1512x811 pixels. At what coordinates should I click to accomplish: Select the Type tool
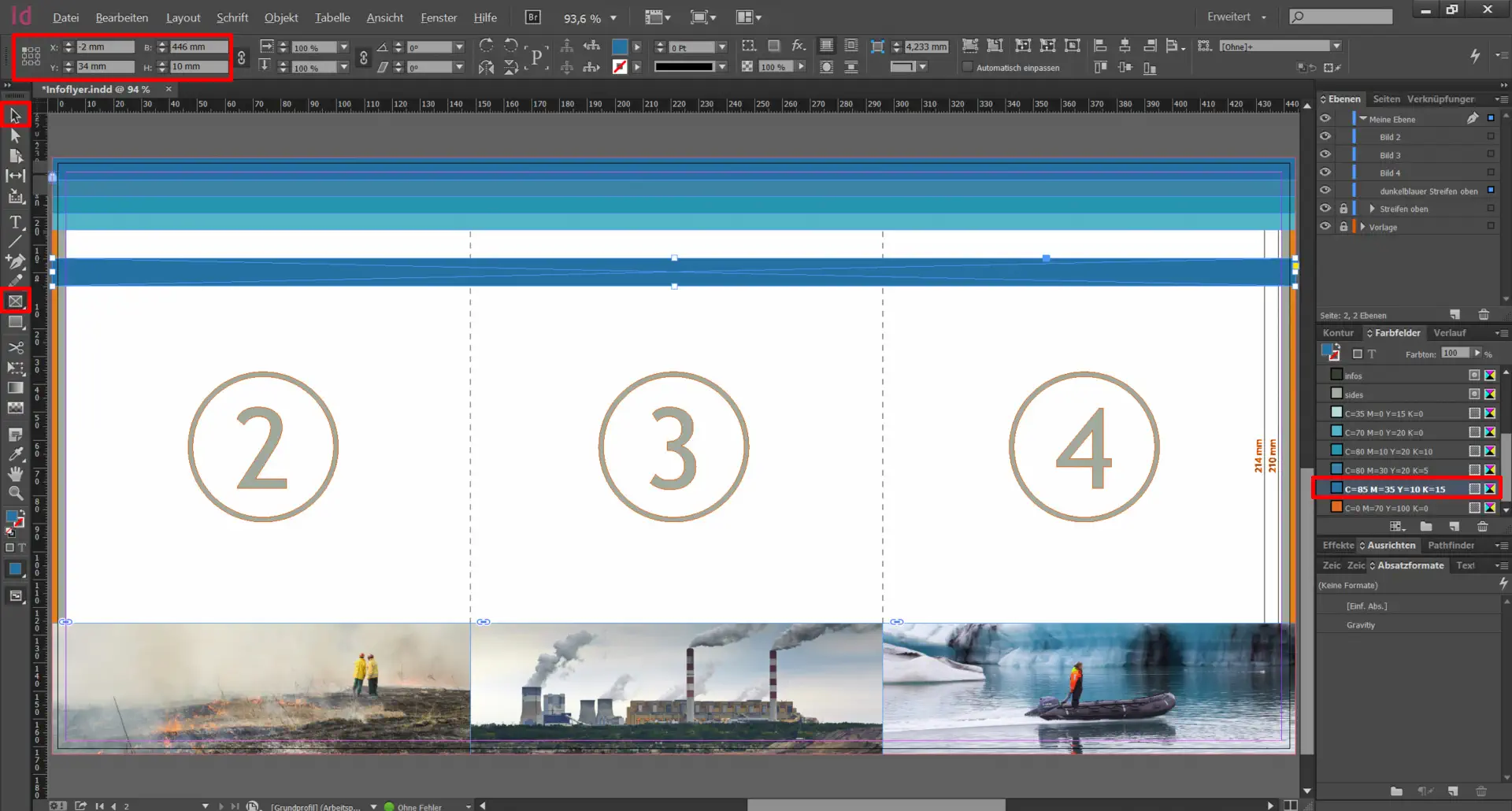(x=15, y=222)
